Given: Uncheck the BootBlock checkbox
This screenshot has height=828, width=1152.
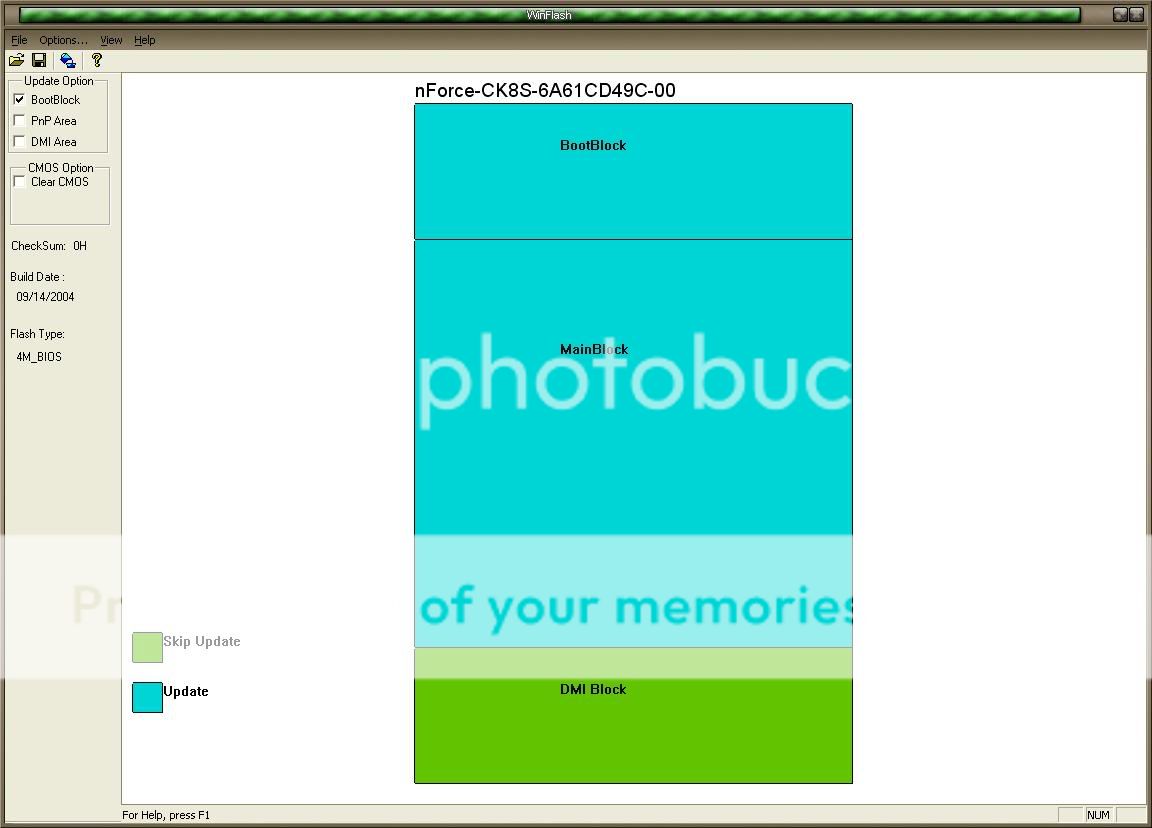Looking at the screenshot, I should (19, 100).
